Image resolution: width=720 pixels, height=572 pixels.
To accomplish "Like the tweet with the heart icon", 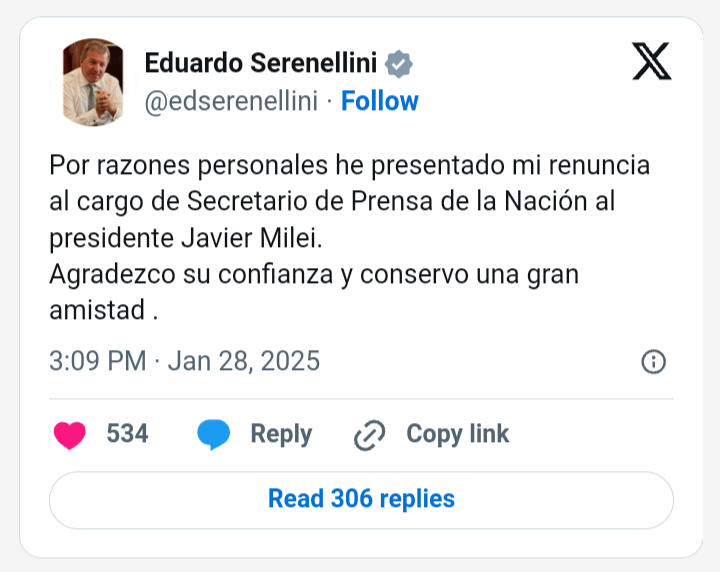I will [x=69, y=434].
